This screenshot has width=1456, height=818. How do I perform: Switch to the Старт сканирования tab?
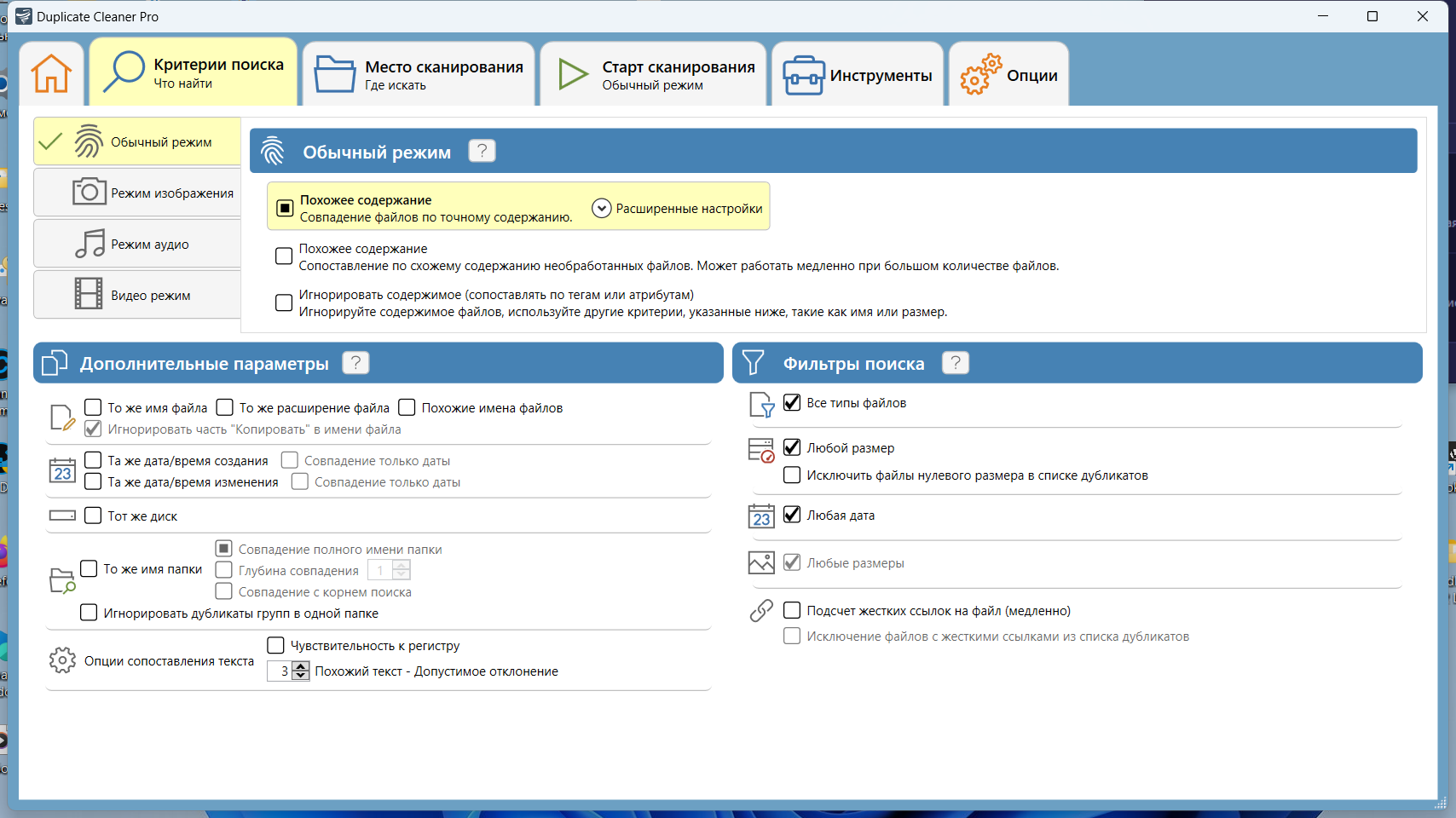pos(654,74)
